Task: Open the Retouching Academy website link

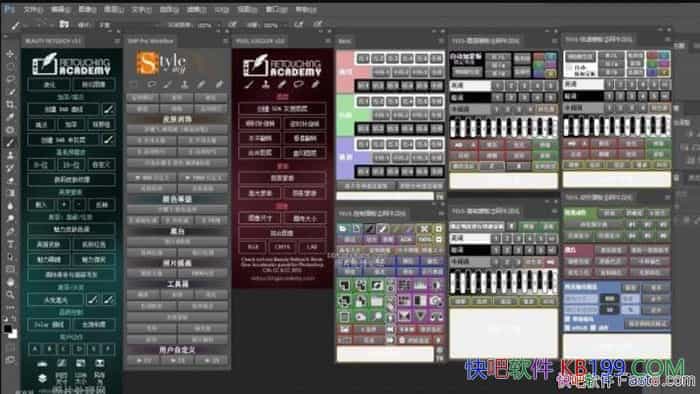Action: [x=282, y=278]
